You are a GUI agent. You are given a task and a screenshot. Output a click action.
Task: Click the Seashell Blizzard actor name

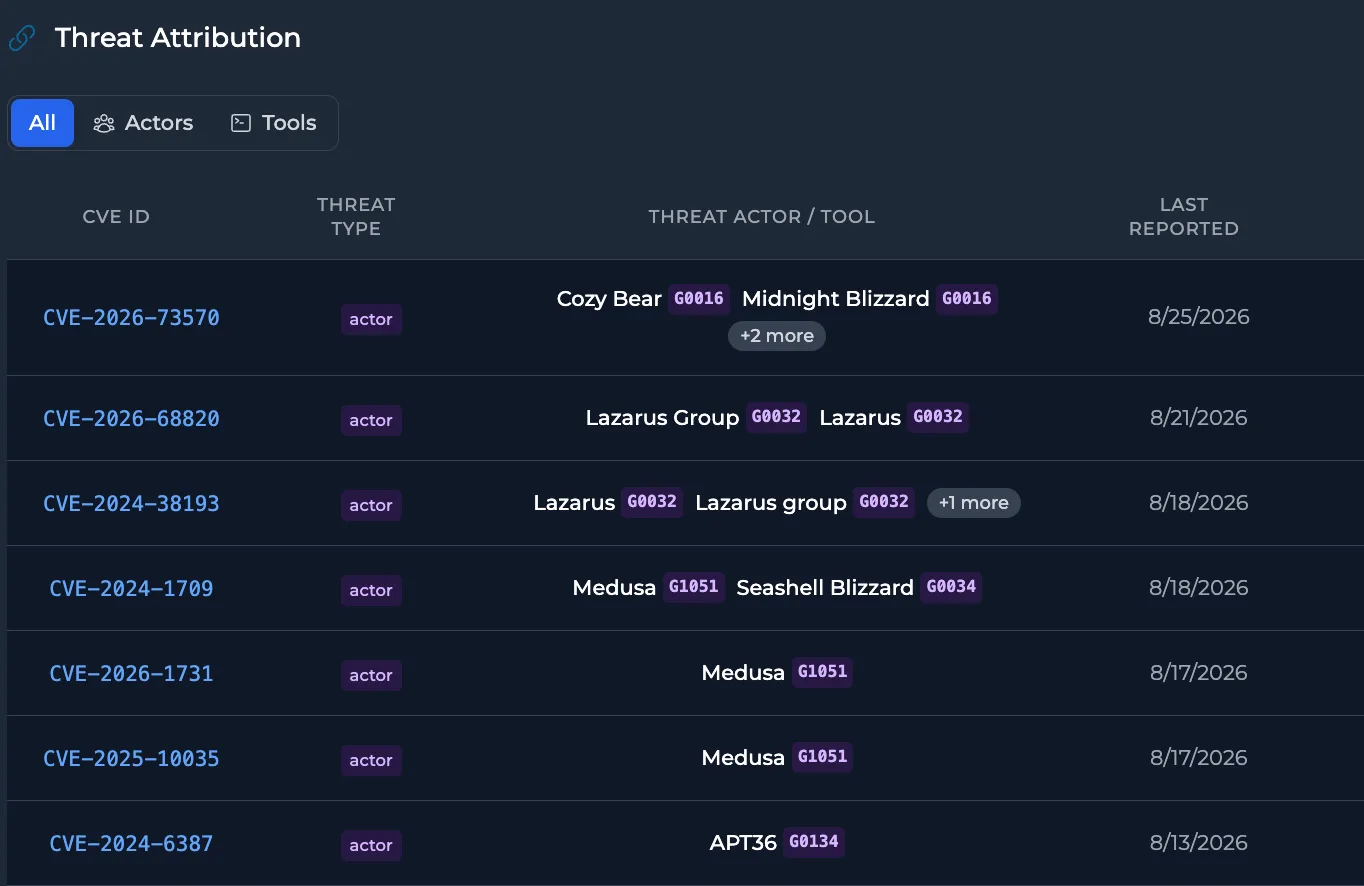pos(825,588)
